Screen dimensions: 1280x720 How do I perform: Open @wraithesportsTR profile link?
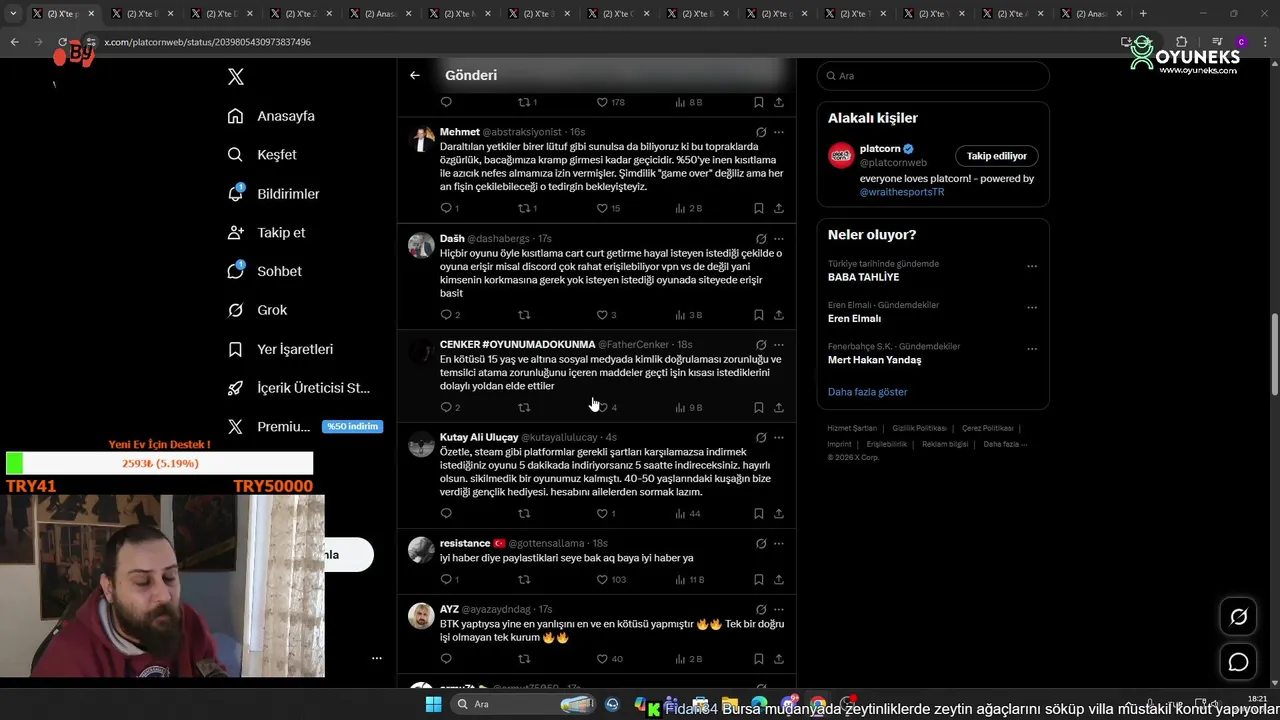click(x=901, y=192)
